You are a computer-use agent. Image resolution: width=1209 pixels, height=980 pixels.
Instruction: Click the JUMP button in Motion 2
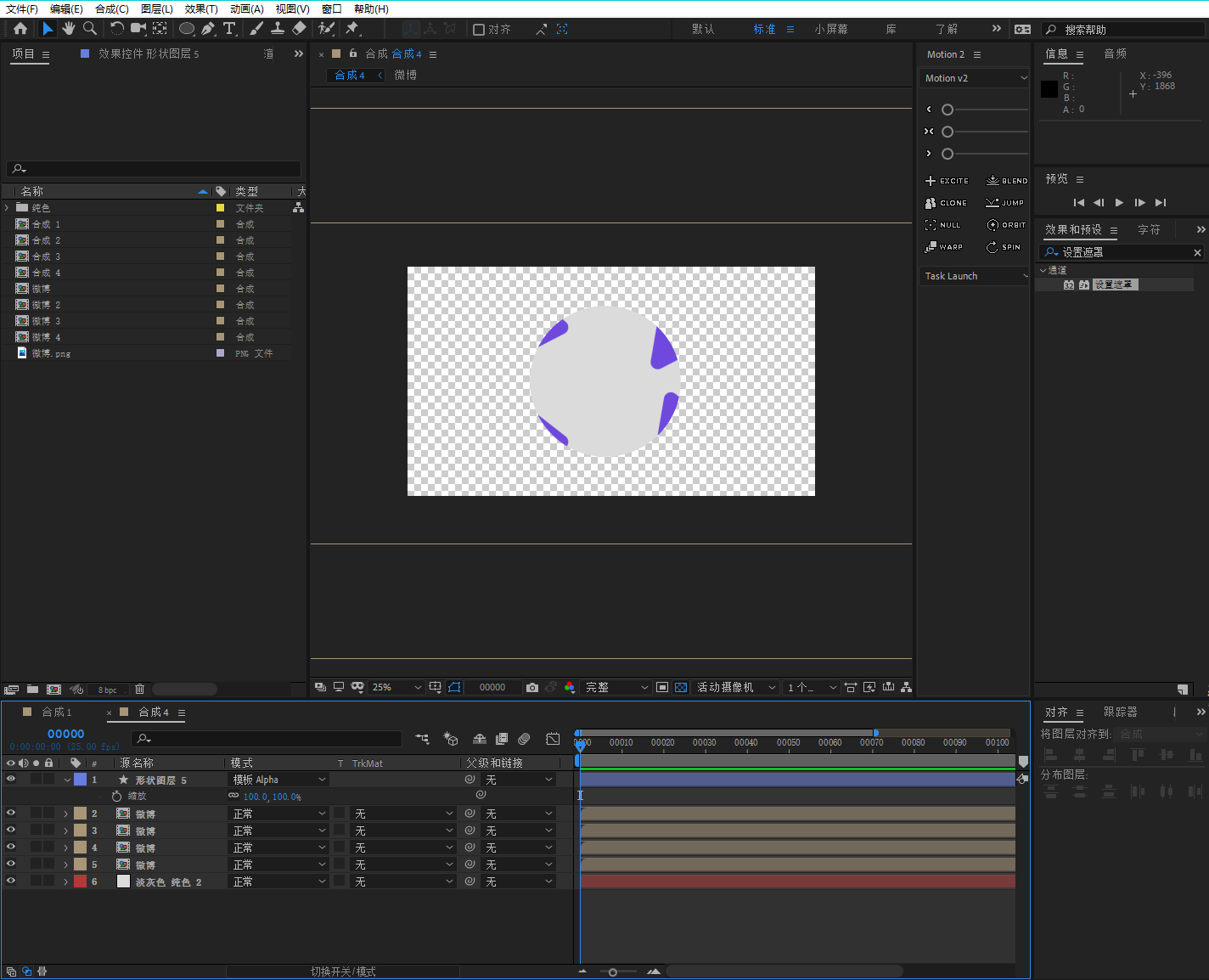pyautogui.click(x=1004, y=203)
